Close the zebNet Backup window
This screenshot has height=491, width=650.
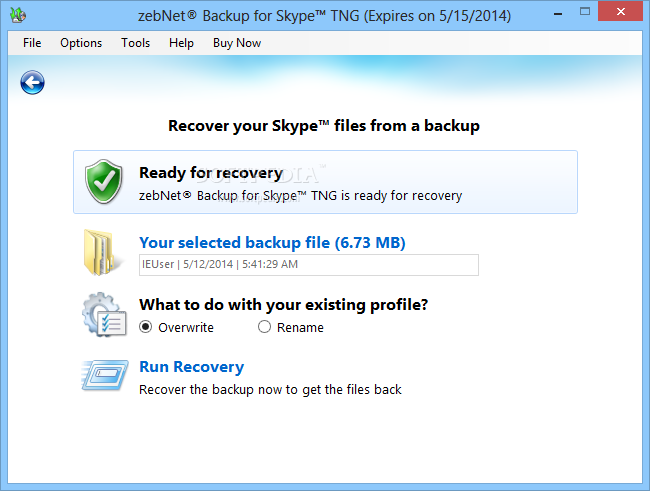[621, 12]
